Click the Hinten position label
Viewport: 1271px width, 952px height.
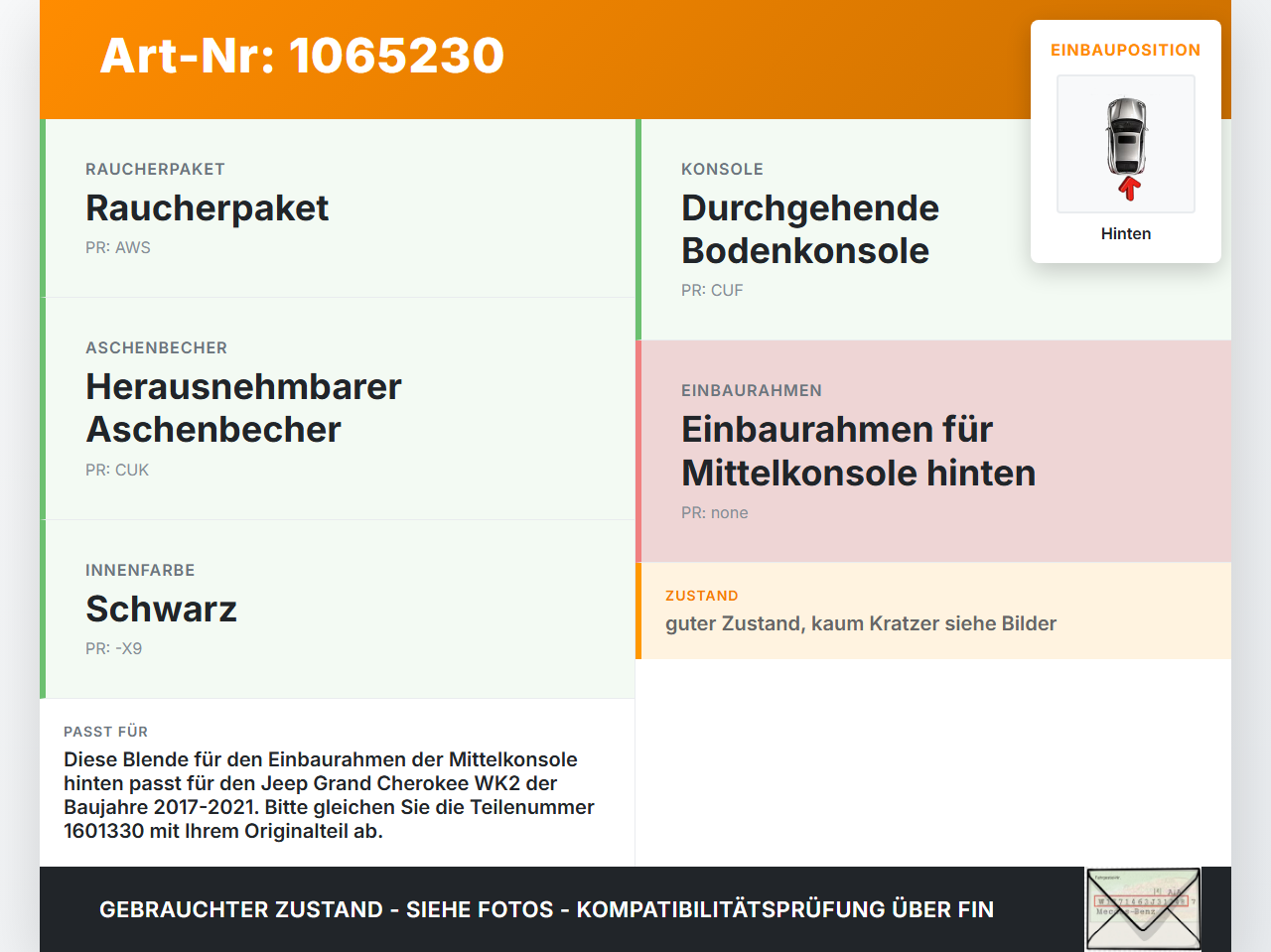(x=1126, y=233)
